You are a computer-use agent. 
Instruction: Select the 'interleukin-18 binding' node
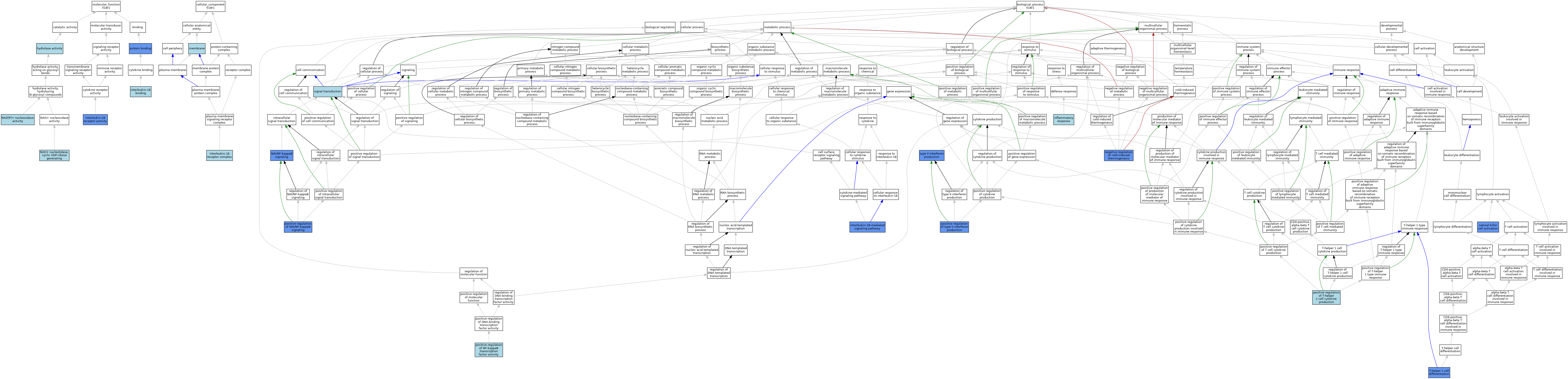tap(141, 91)
